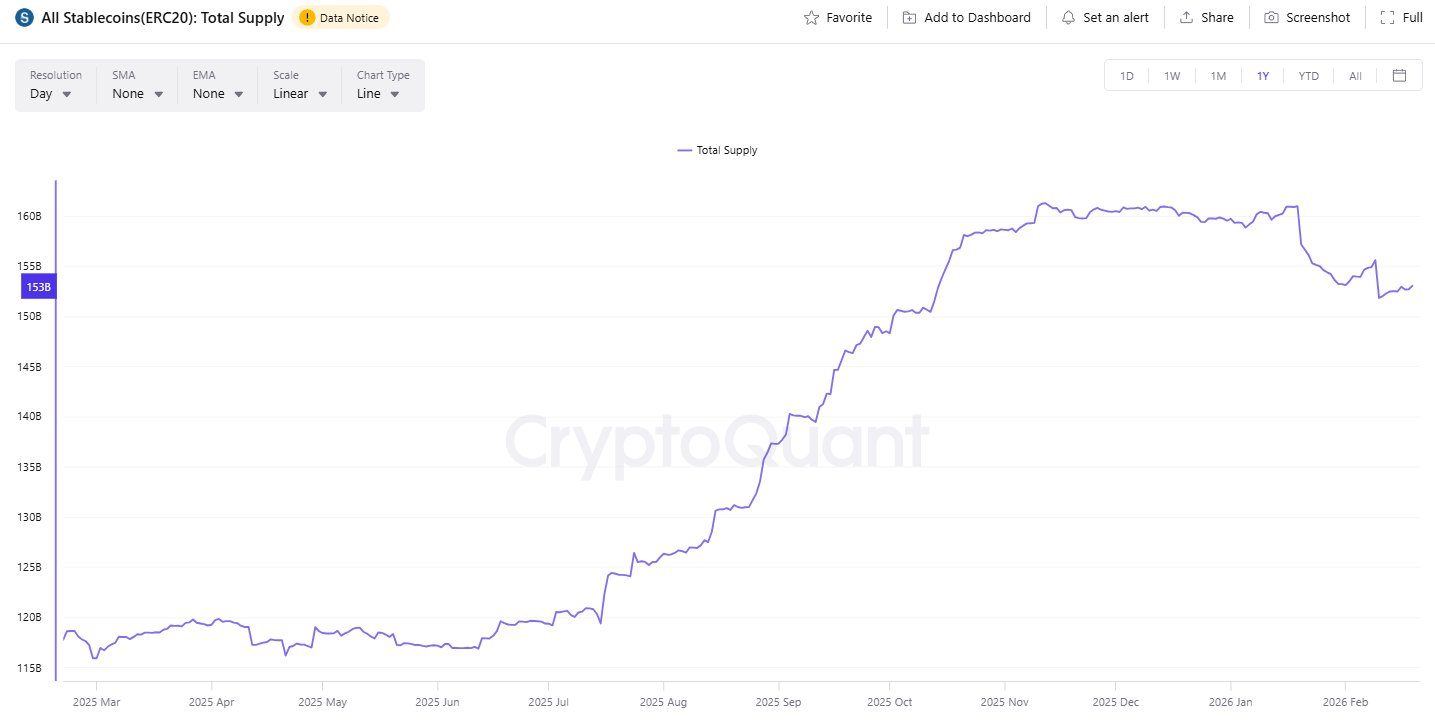Screen dimensions: 1435x721
Task: Open the calendar date picker icon
Action: [1399, 76]
